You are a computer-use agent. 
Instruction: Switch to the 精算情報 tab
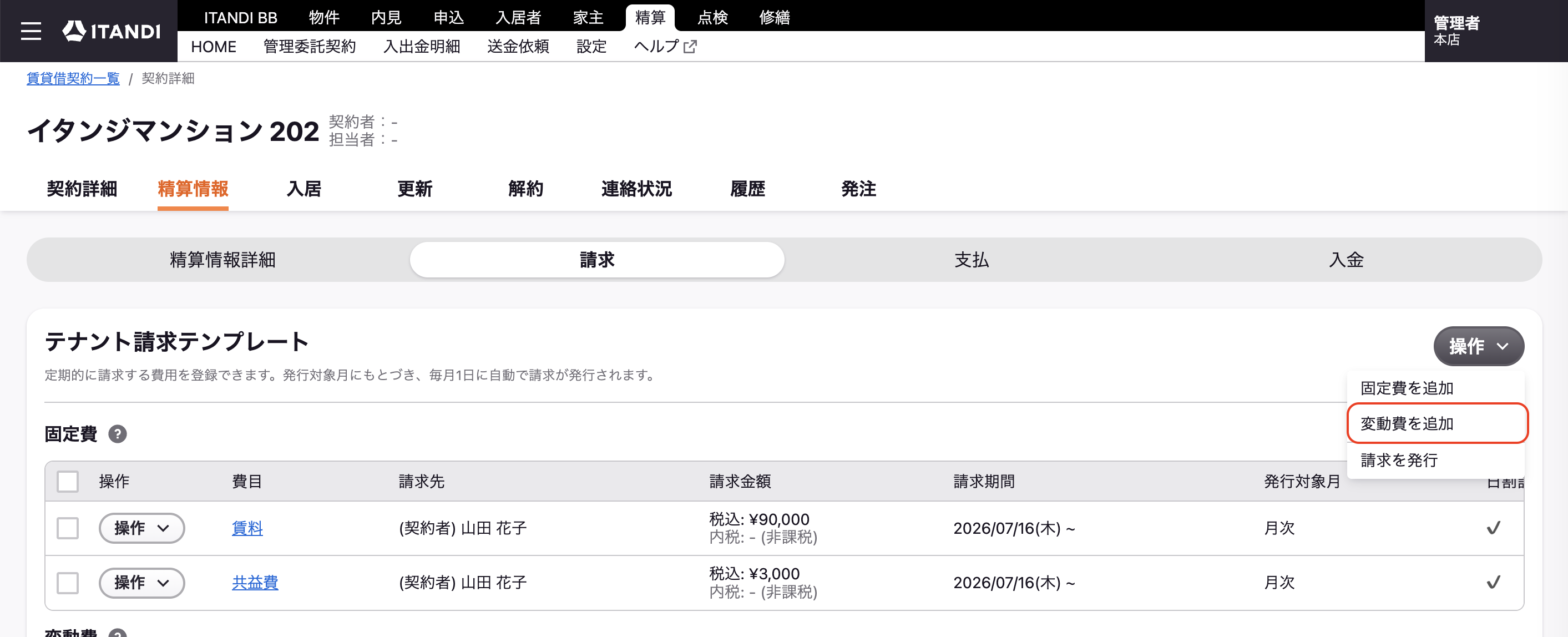(193, 189)
